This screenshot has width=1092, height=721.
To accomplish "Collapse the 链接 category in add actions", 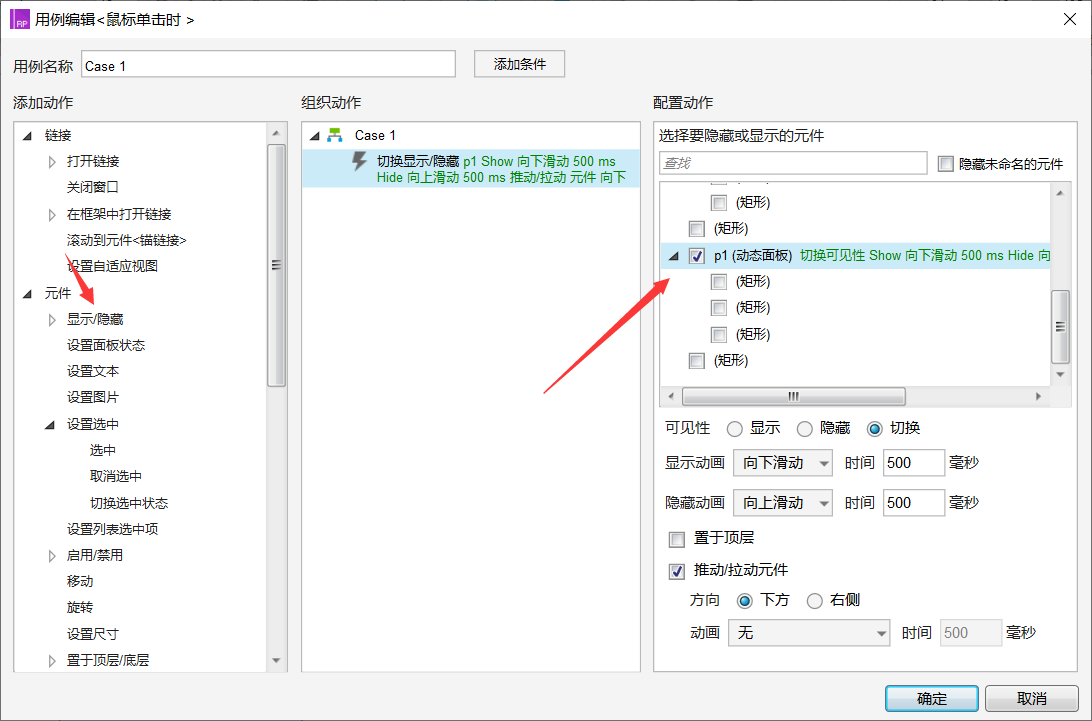I will pos(27,136).
